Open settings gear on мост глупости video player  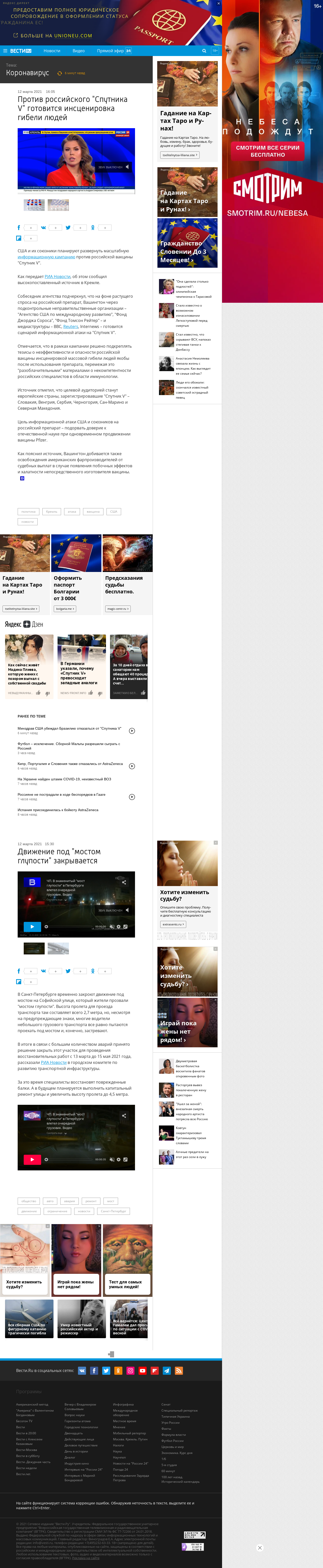[x=119, y=926]
